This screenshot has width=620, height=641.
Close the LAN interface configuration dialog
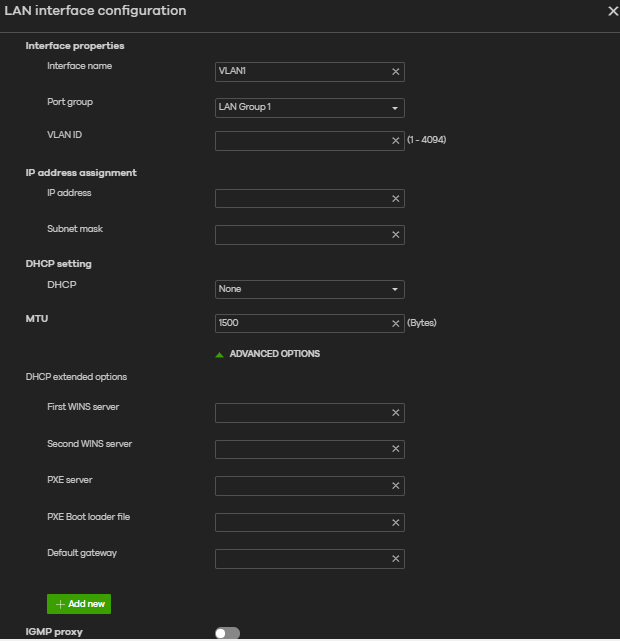pos(613,11)
